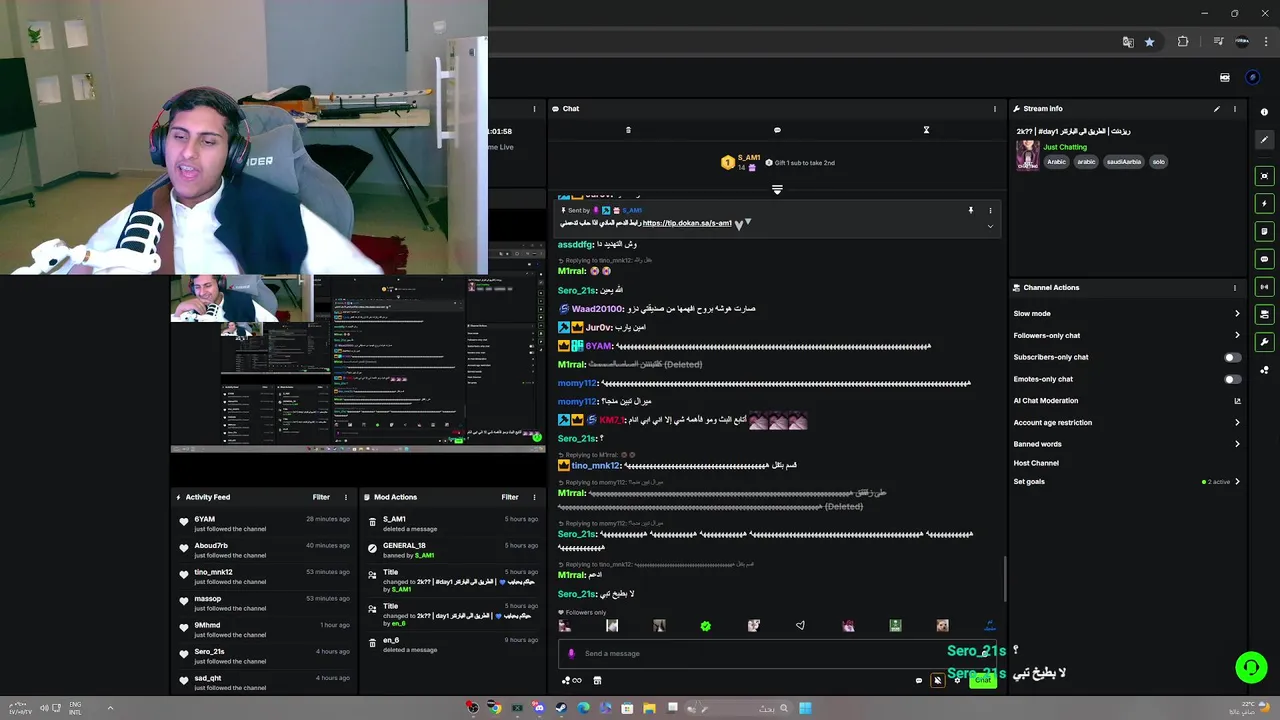This screenshot has height=720, width=1280.
Task: Click the focus-frame icon in right sidebar
Action: coord(1264,176)
